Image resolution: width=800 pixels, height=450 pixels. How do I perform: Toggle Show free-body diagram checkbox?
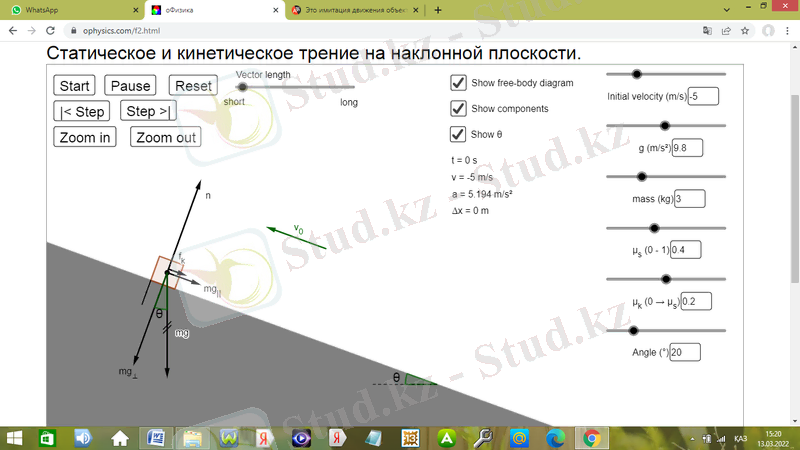(x=458, y=83)
